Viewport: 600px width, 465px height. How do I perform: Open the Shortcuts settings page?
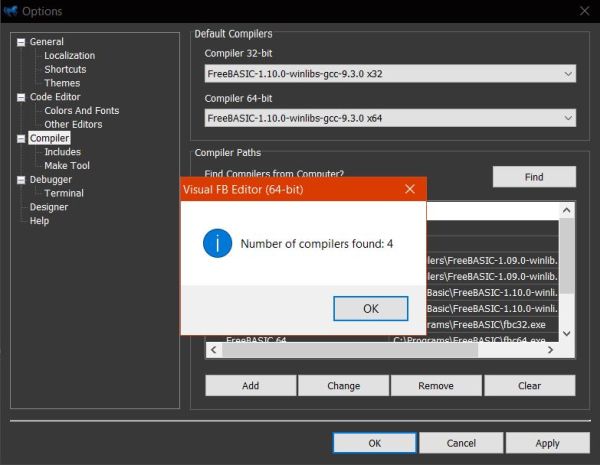pyautogui.click(x=65, y=69)
